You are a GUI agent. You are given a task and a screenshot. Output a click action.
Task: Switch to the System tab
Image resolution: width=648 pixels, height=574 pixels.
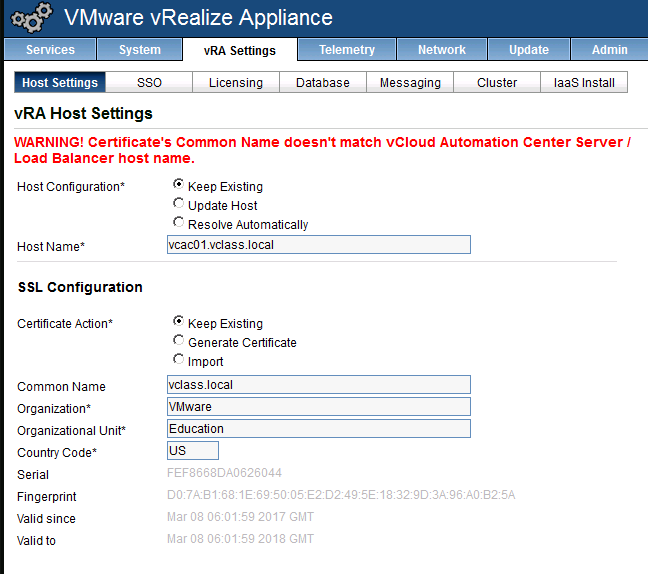pyautogui.click(x=139, y=50)
